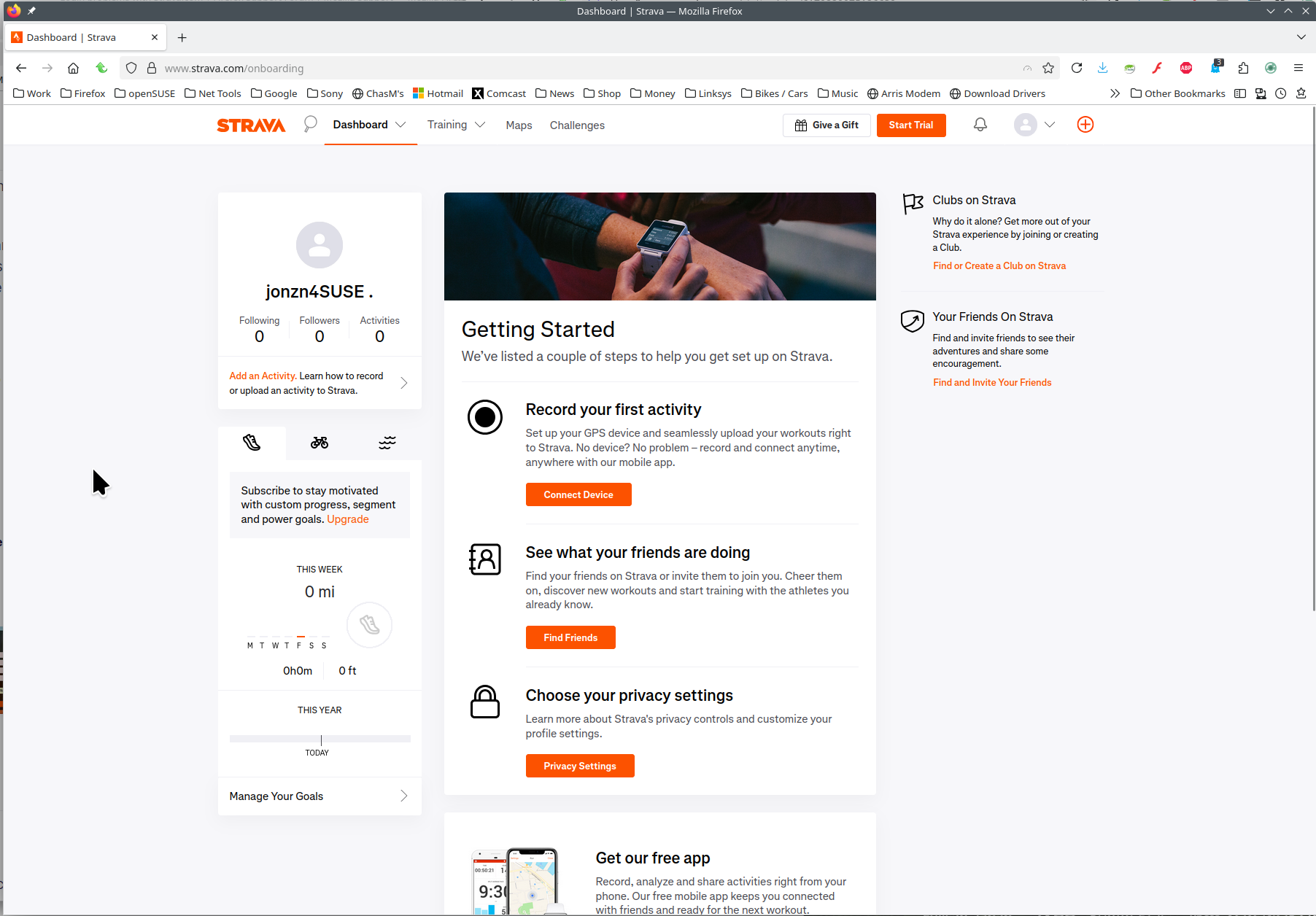Open the list all tabs chevron
Viewport: 1316px width, 916px height.
(x=1301, y=37)
